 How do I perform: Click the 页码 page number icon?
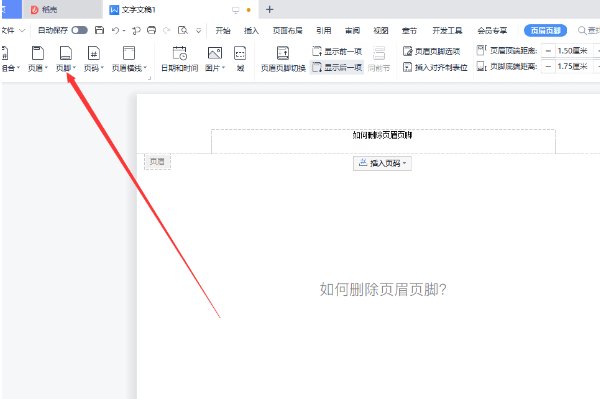coord(94,53)
